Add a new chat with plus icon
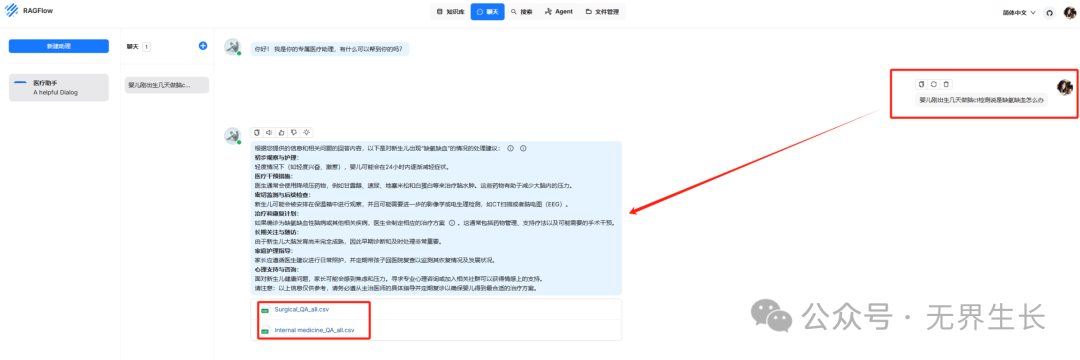This screenshot has height=360, width=1080. tap(202, 45)
